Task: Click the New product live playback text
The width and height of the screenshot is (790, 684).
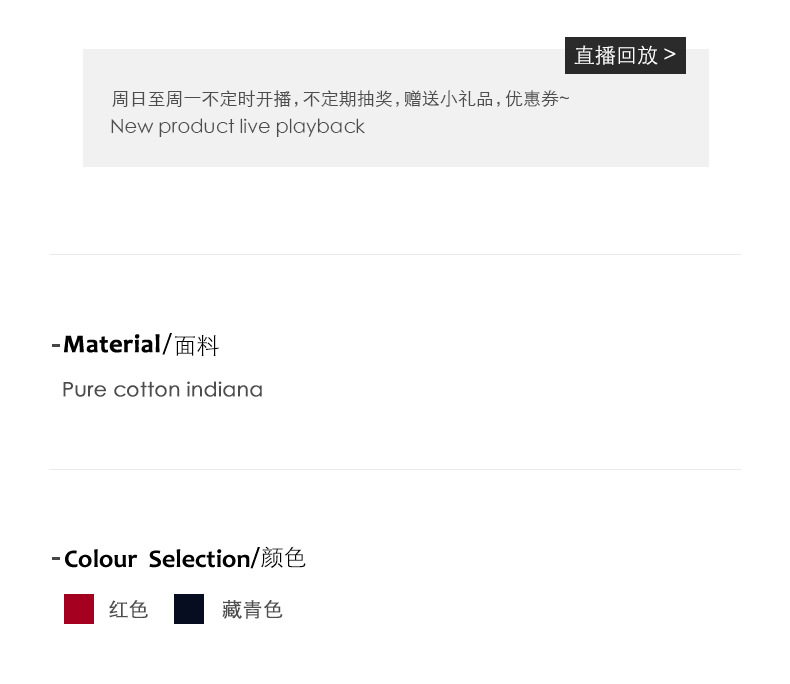Action: pyautogui.click(x=237, y=127)
